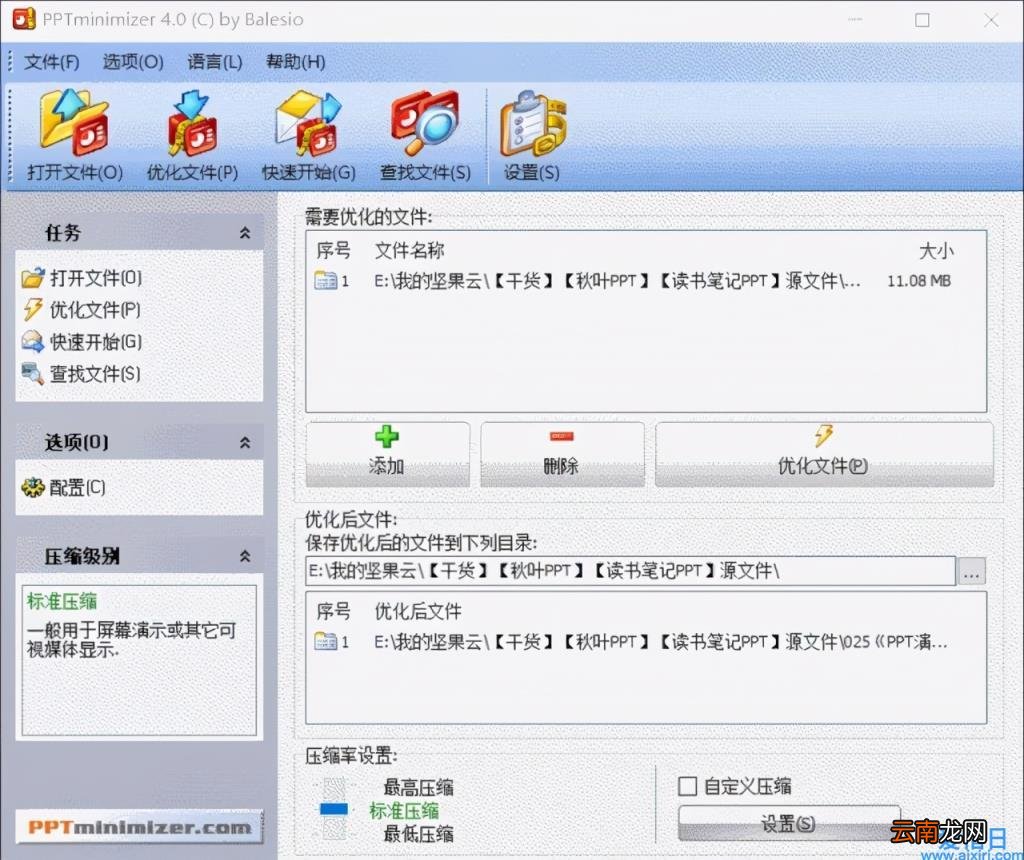The image size is (1024, 860).
Task: Select source file path row in 需要优化的文件
Action: coord(617,281)
